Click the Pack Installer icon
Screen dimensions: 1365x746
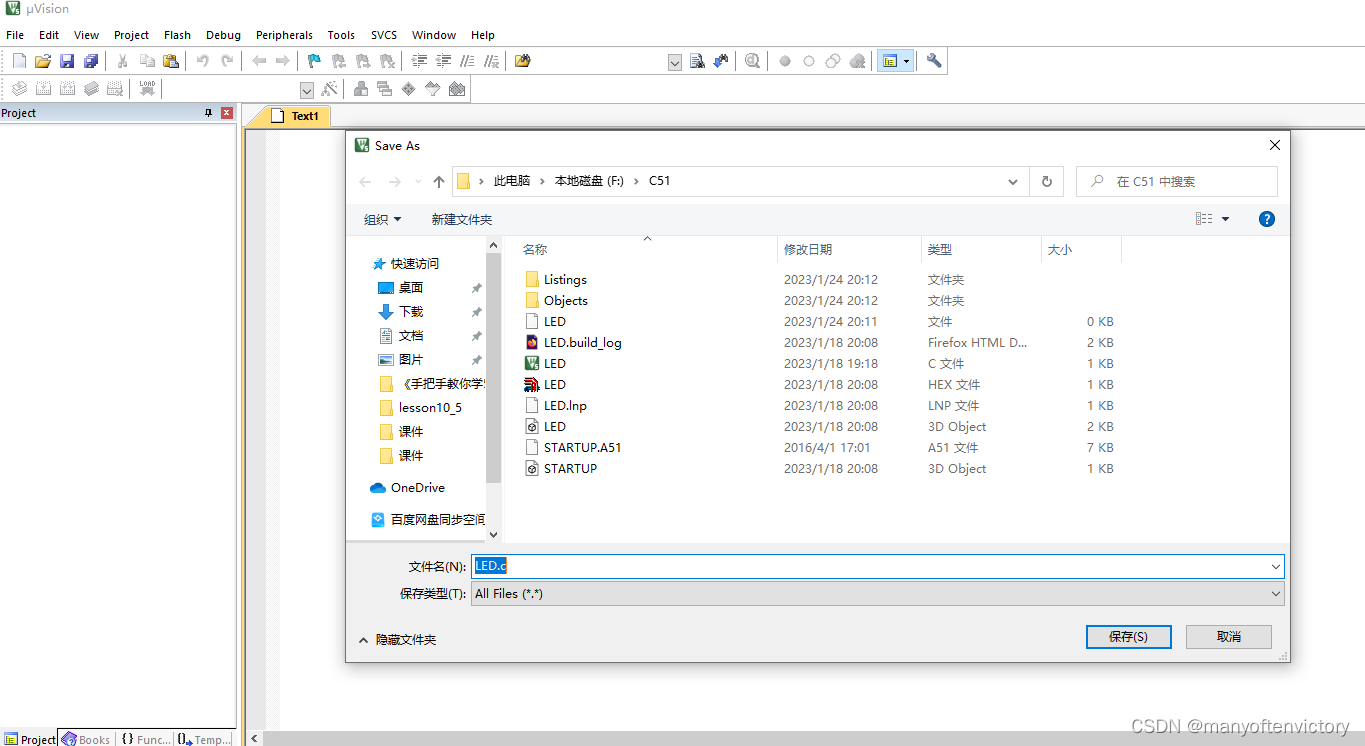[x=457, y=89]
